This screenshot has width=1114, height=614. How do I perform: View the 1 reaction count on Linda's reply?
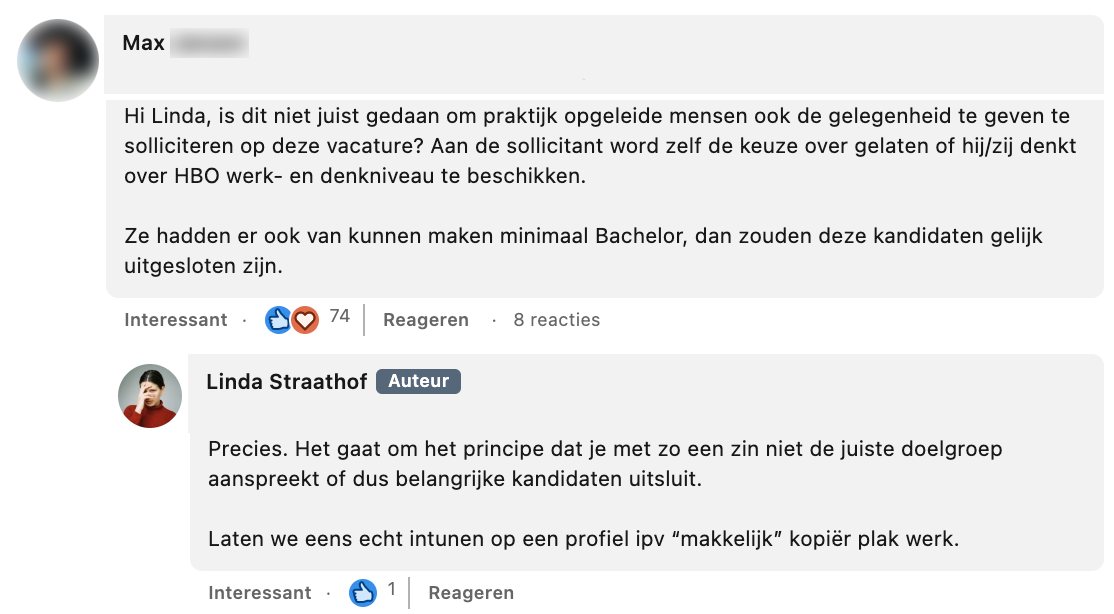click(391, 590)
